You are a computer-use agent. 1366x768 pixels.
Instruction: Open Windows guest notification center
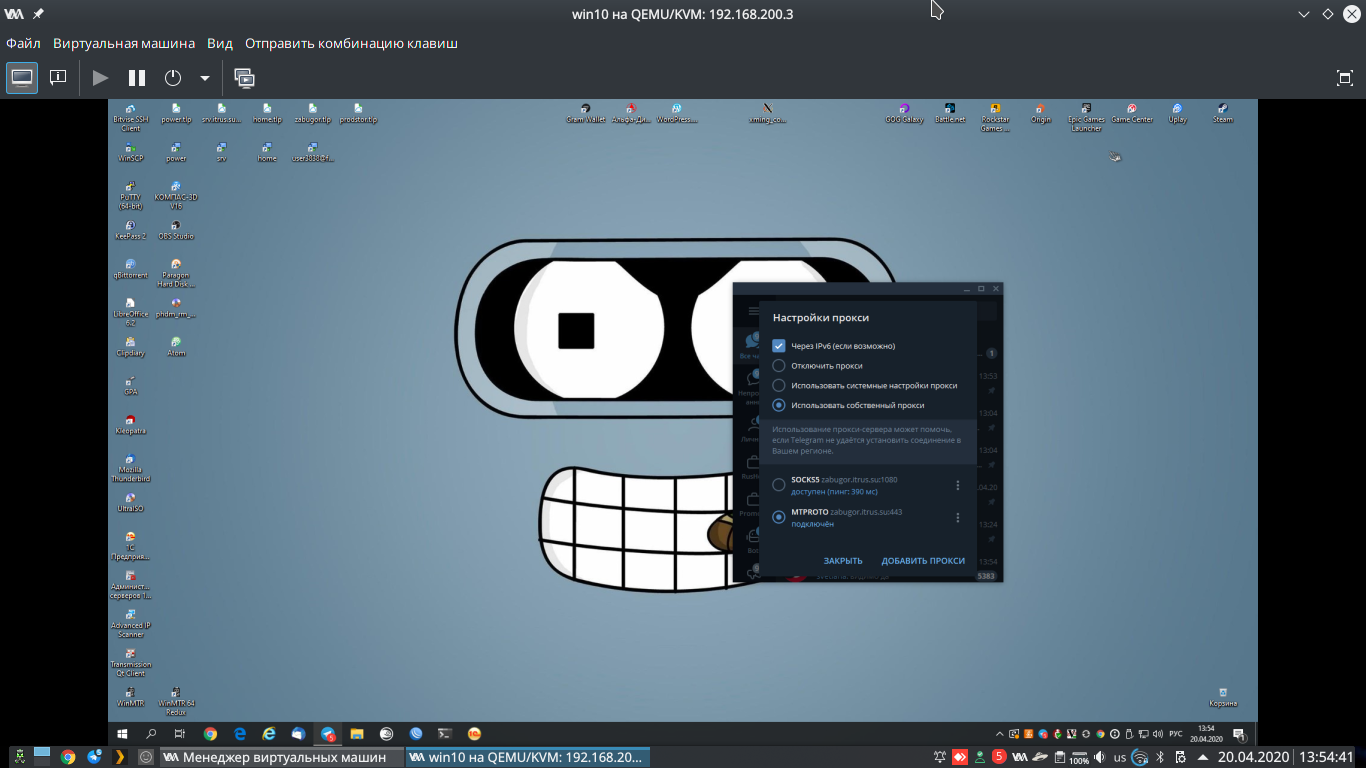coord(1239,733)
